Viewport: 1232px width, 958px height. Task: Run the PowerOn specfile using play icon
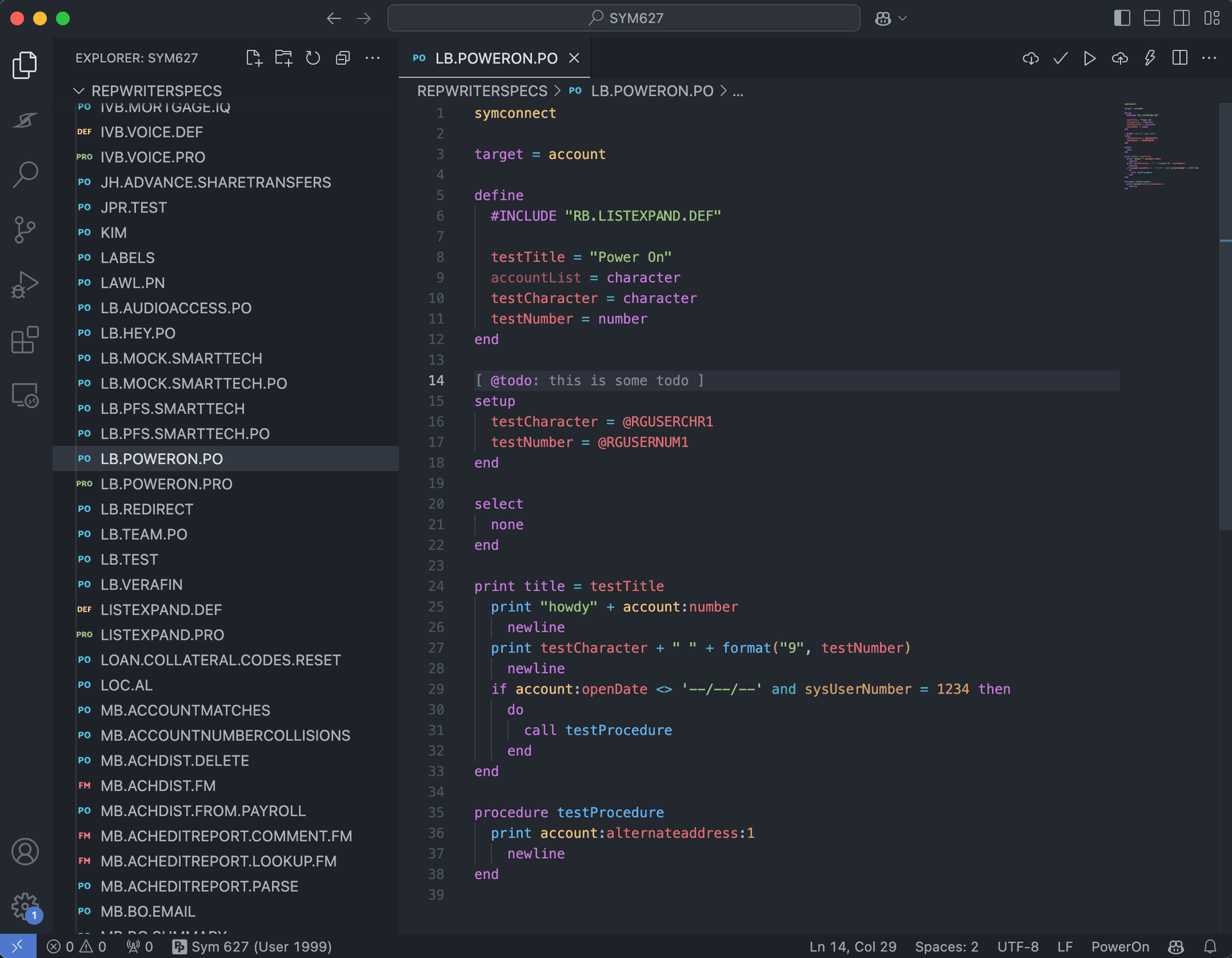(x=1090, y=58)
